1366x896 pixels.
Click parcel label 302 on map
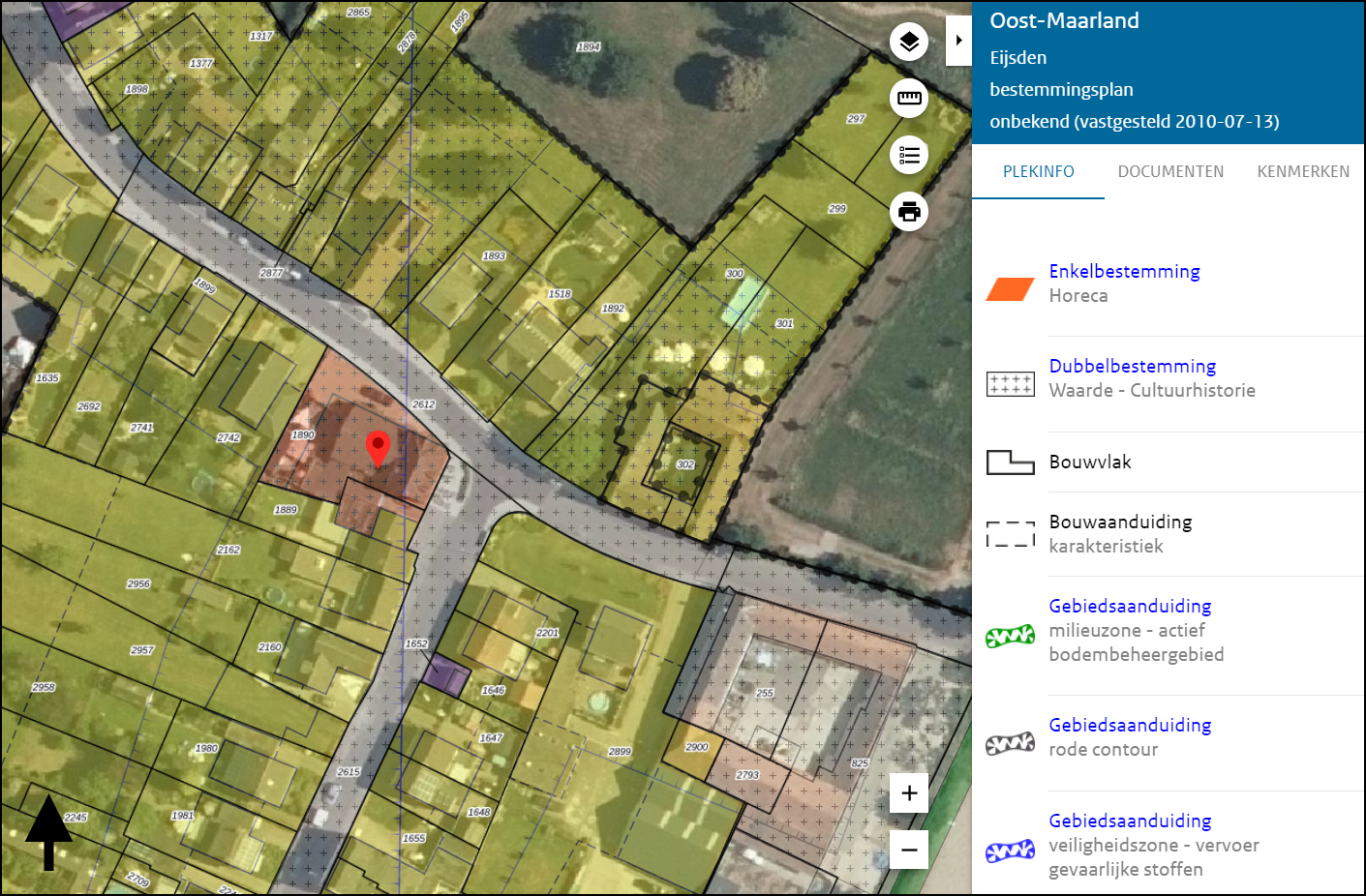coord(685,464)
